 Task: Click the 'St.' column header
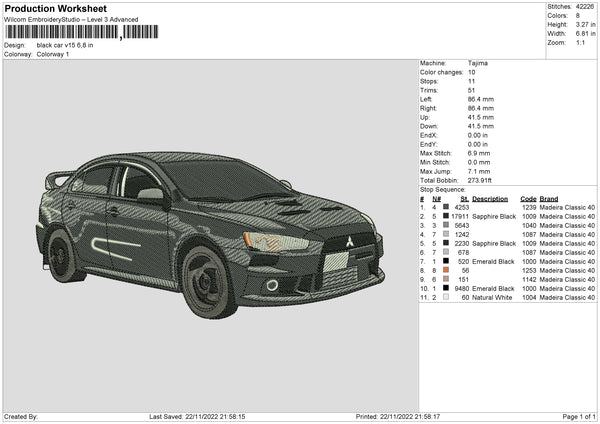click(x=465, y=199)
